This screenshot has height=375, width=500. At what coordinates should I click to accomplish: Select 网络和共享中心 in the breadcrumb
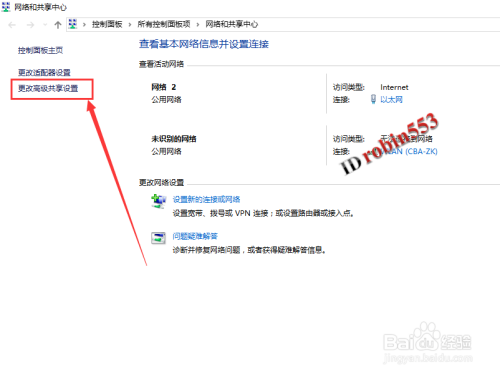[232, 24]
